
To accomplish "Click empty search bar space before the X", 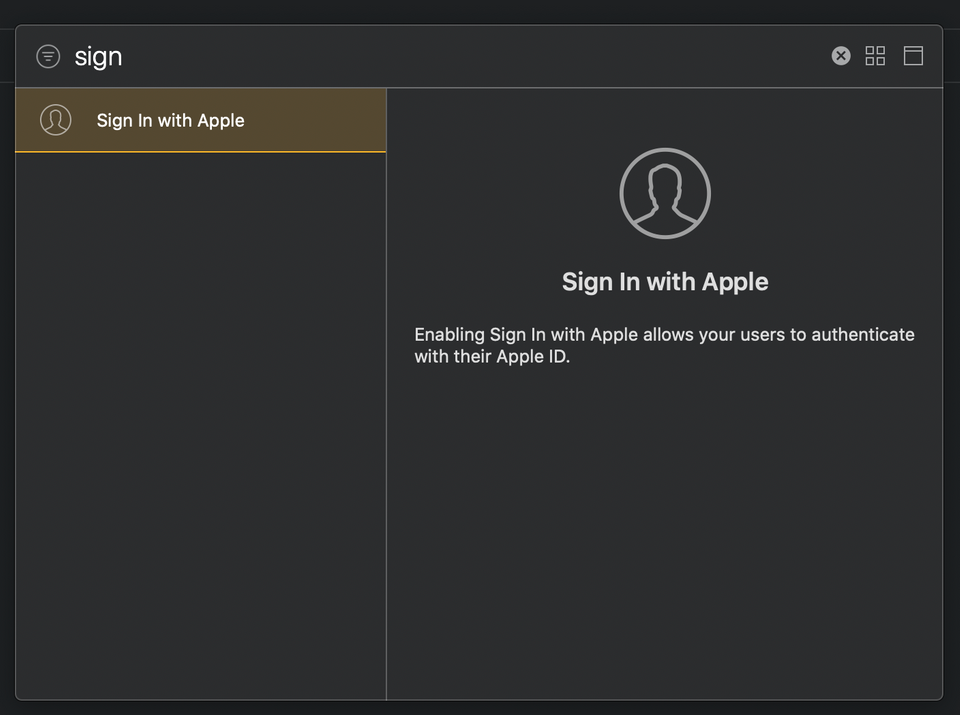I will [x=600, y=56].
